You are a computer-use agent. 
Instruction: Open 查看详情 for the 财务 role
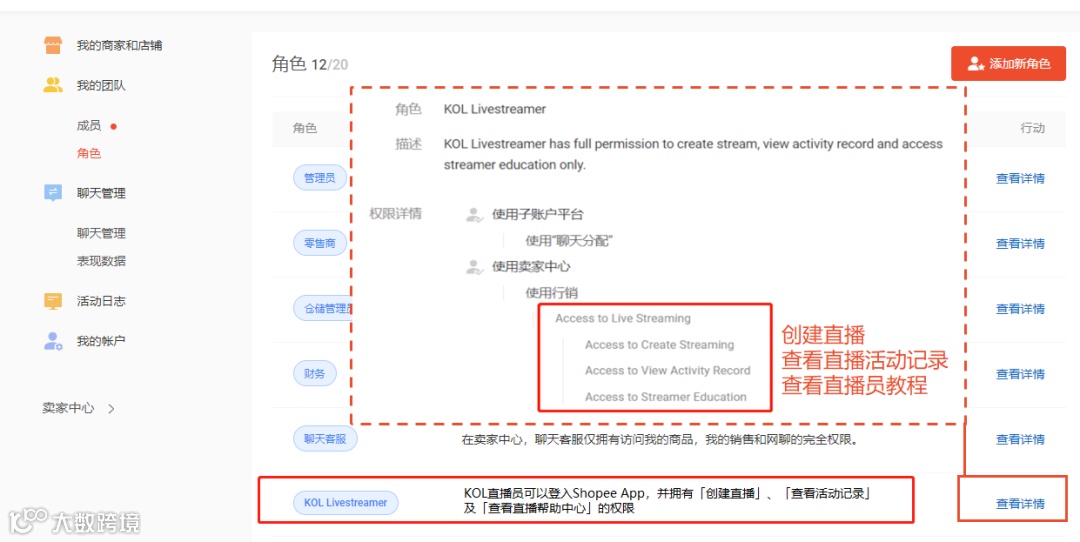point(1020,374)
